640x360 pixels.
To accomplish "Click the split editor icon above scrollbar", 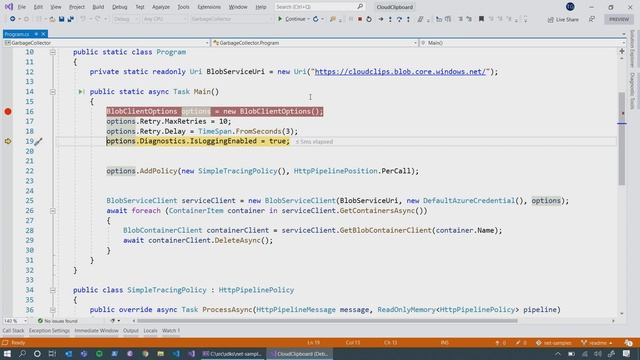I will [622, 51].
